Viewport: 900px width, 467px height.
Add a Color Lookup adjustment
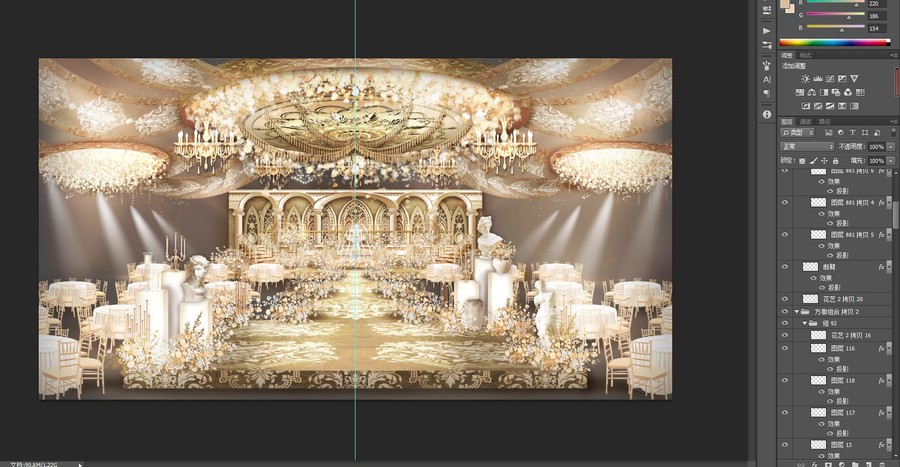860,92
